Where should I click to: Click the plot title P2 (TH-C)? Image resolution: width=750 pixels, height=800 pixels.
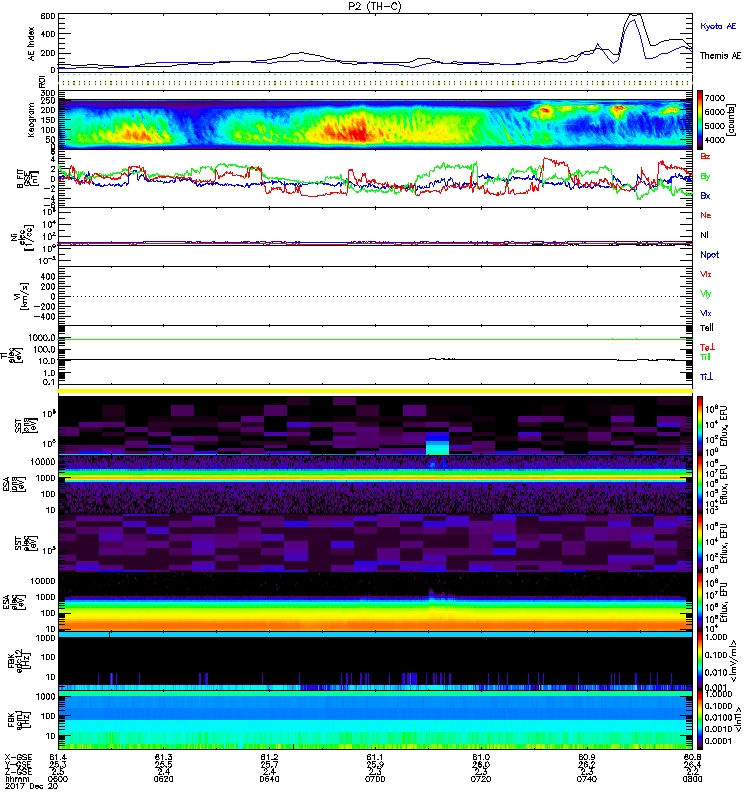click(375, 6)
